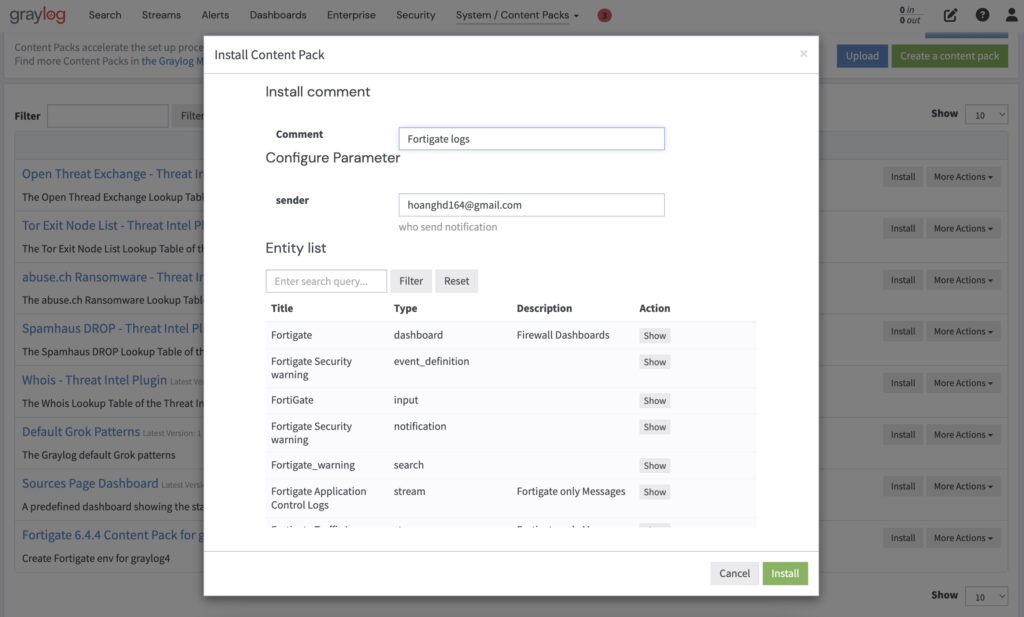1024x617 pixels.
Task: Open the Search menu
Action: click(x=105, y=15)
